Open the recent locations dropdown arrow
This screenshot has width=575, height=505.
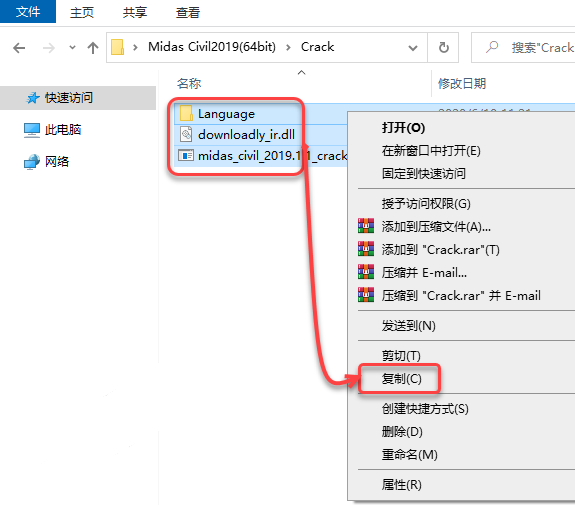point(72,47)
